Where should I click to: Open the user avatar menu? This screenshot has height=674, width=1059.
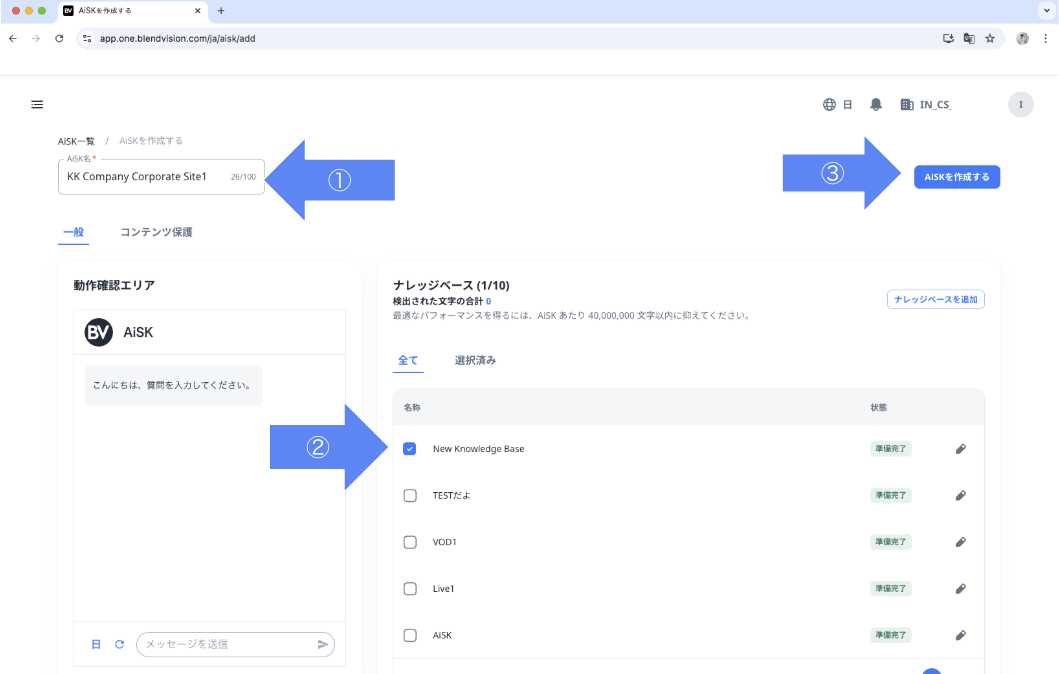point(1021,104)
